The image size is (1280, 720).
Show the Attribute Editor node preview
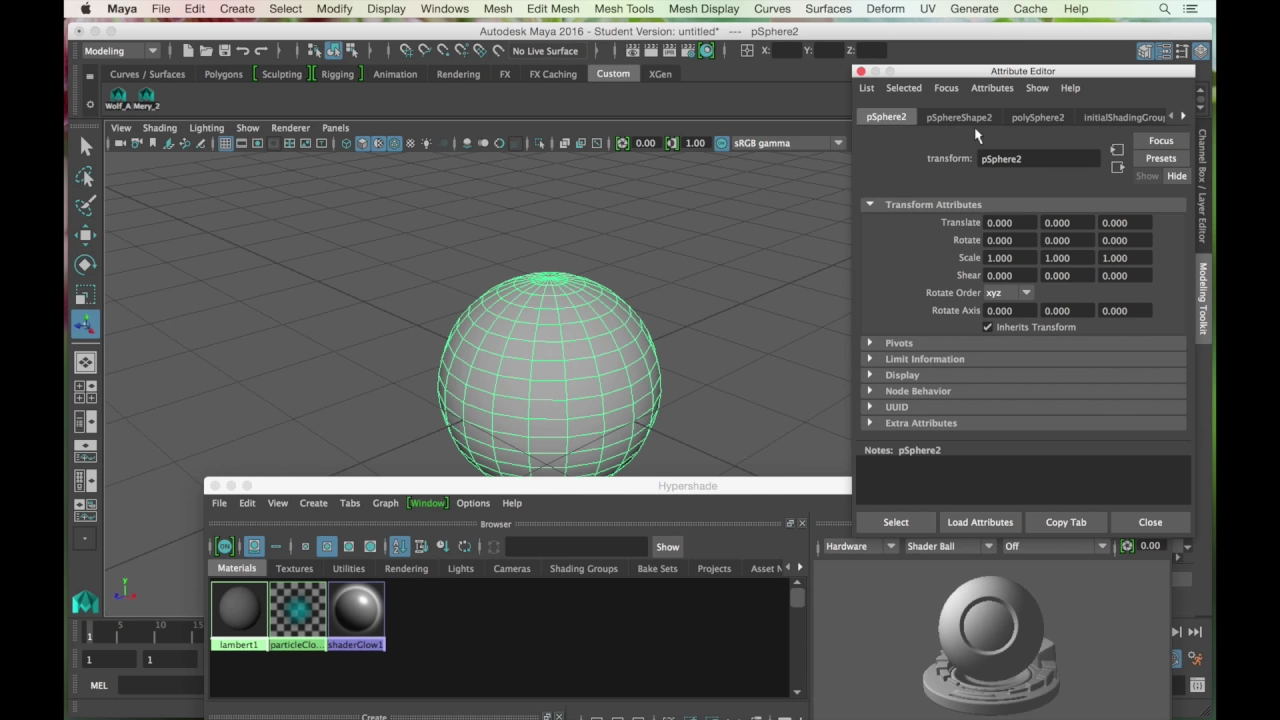(x=1147, y=176)
